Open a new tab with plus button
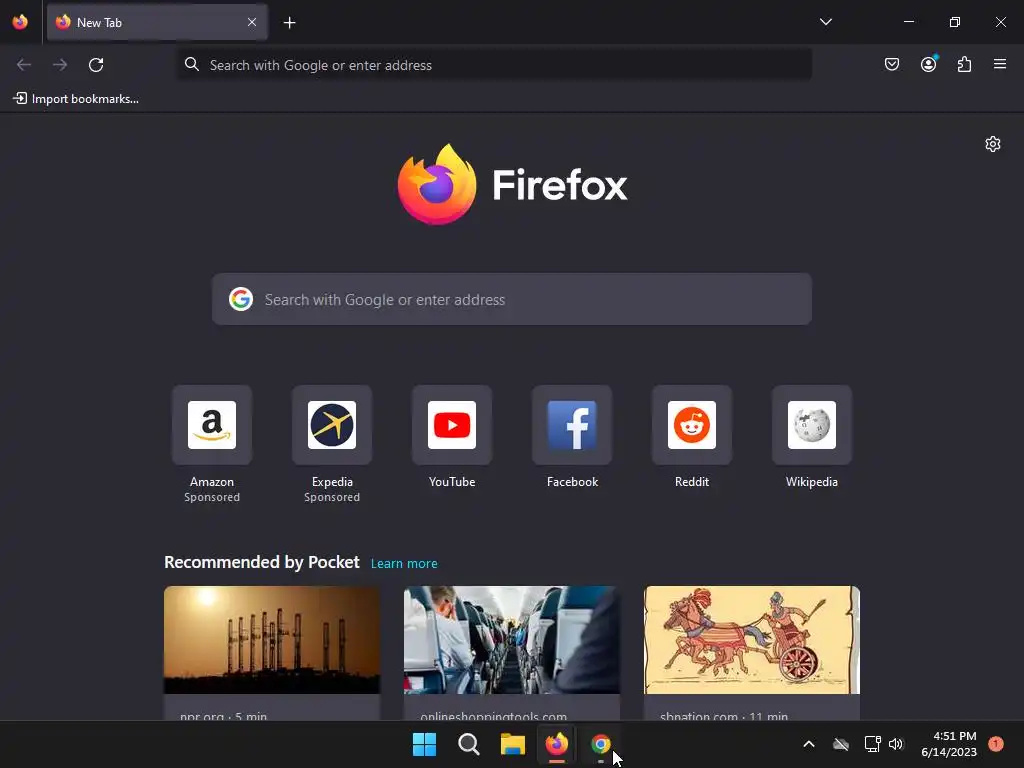Image resolution: width=1024 pixels, height=768 pixels. 289,23
